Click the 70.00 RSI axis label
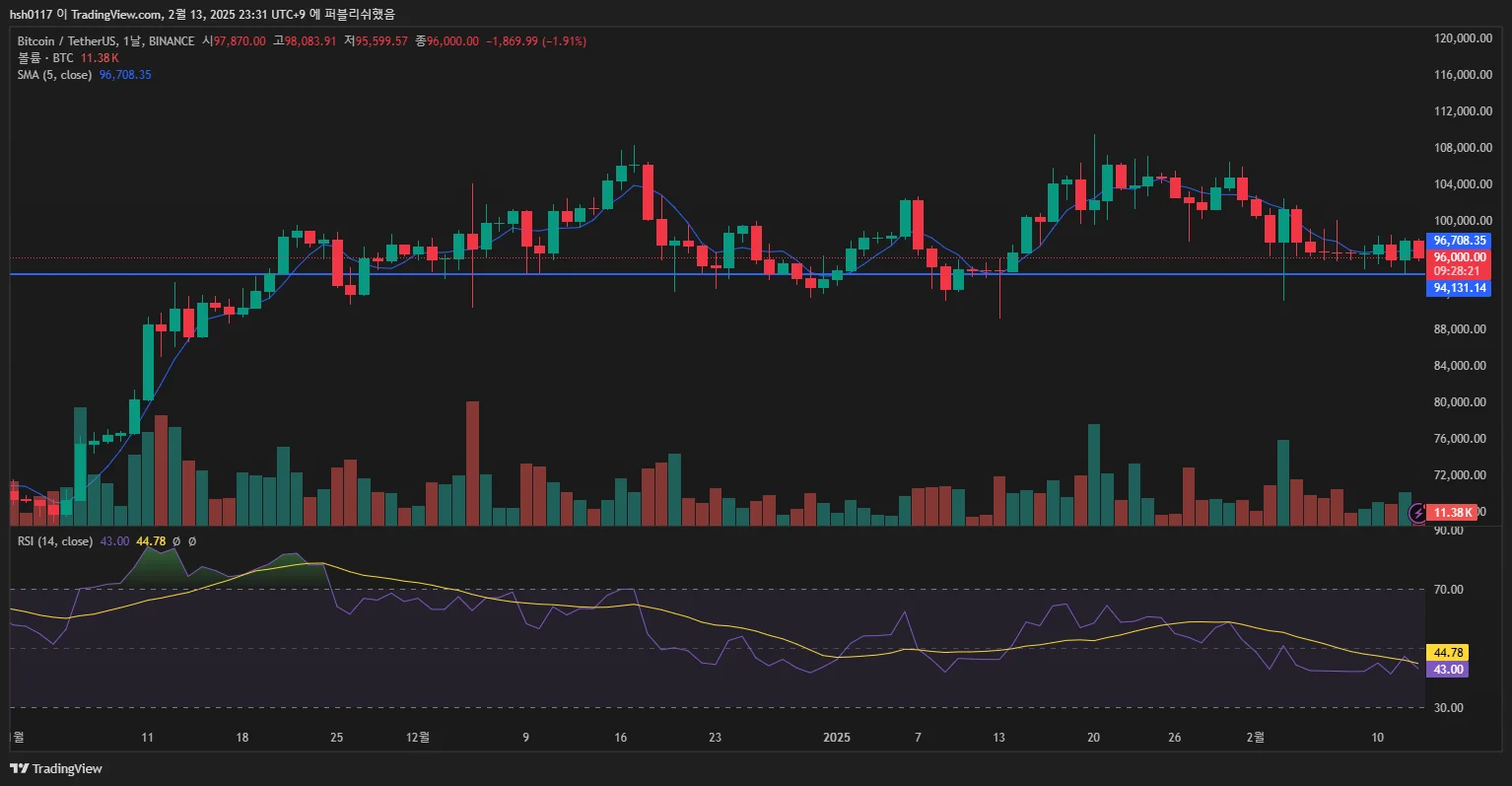This screenshot has height=786, width=1512. 1448,590
